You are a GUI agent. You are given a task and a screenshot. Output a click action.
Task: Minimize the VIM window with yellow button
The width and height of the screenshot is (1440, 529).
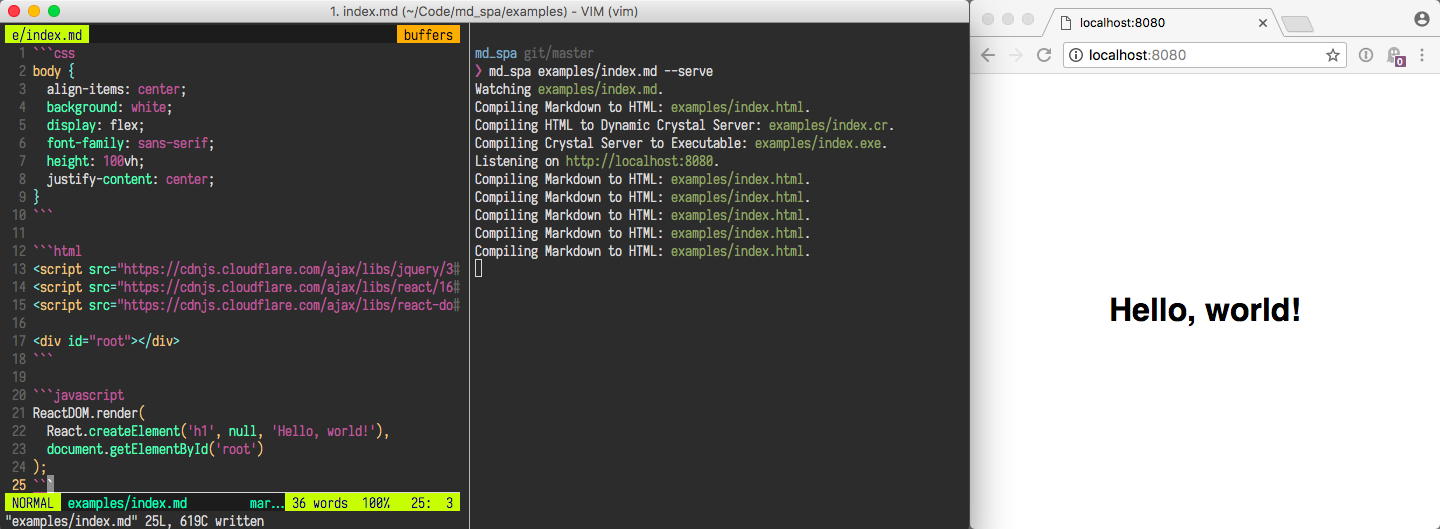[34, 11]
